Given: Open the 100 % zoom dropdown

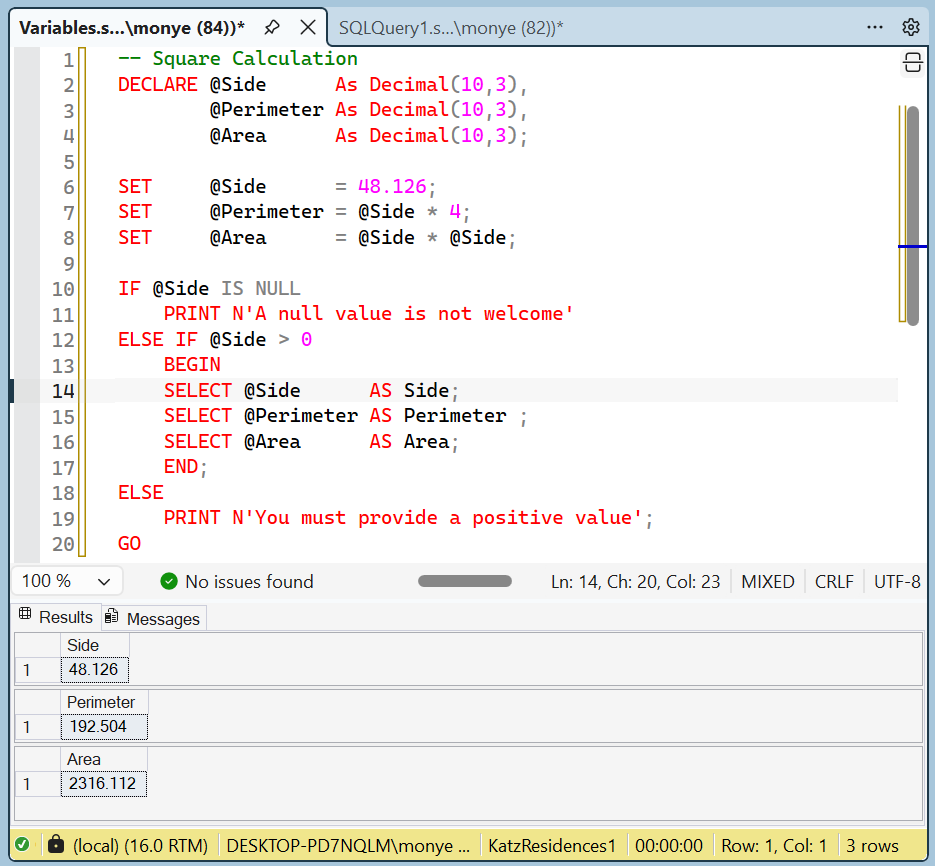Looking at the screenshot, I should (67, 581).
